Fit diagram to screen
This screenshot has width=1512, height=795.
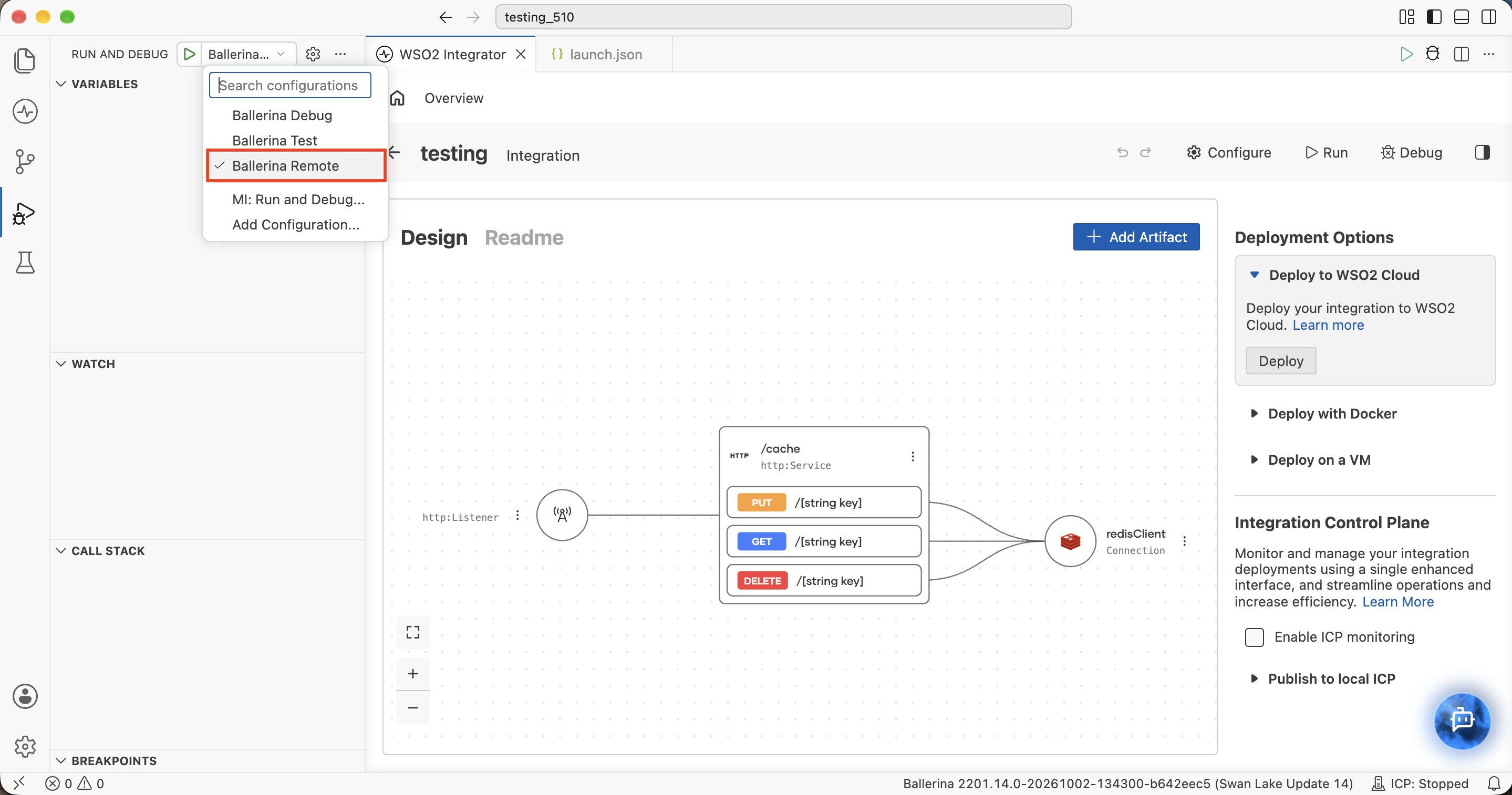pos(412,632)
